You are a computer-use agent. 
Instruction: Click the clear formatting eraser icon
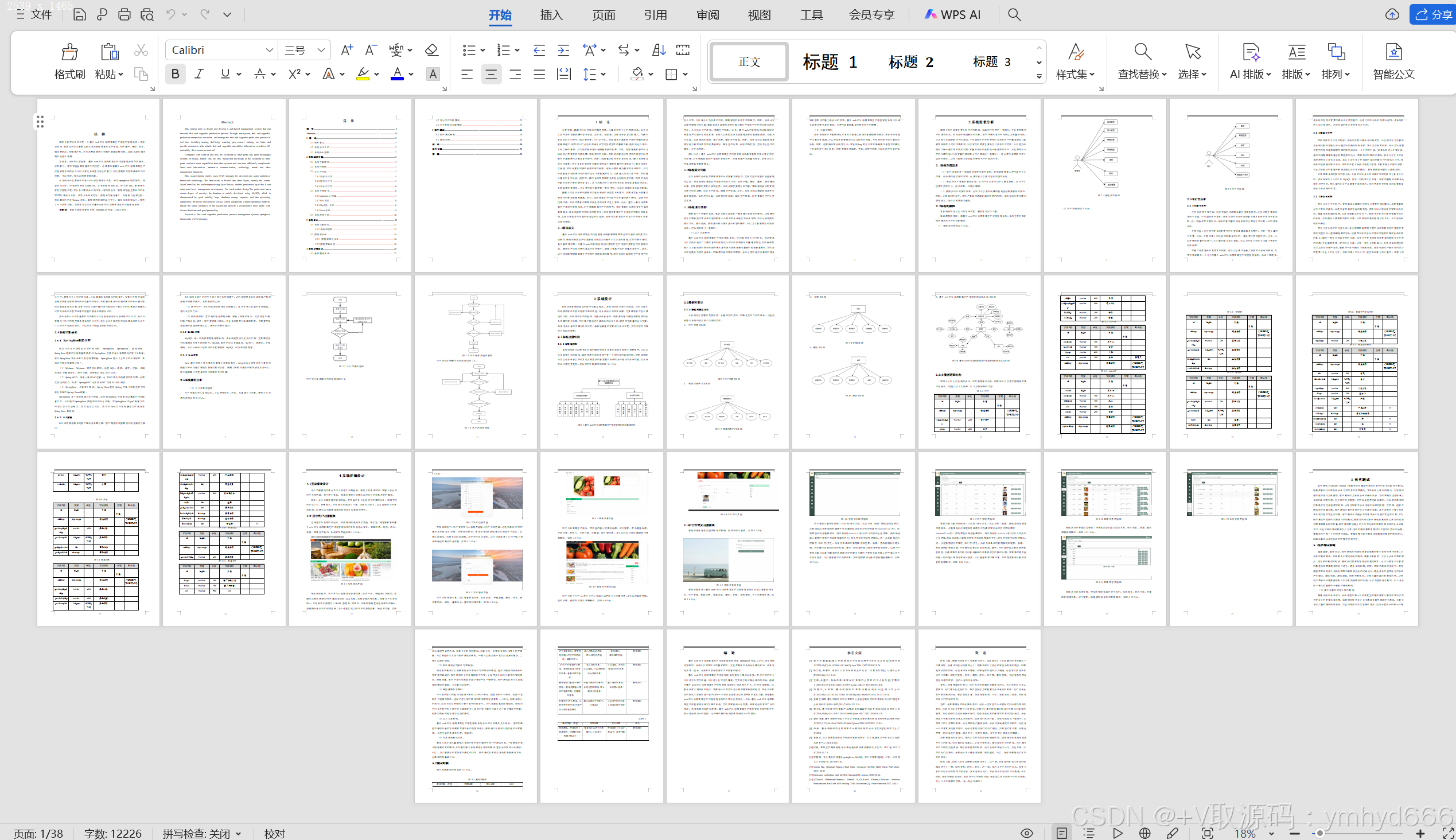431,50
